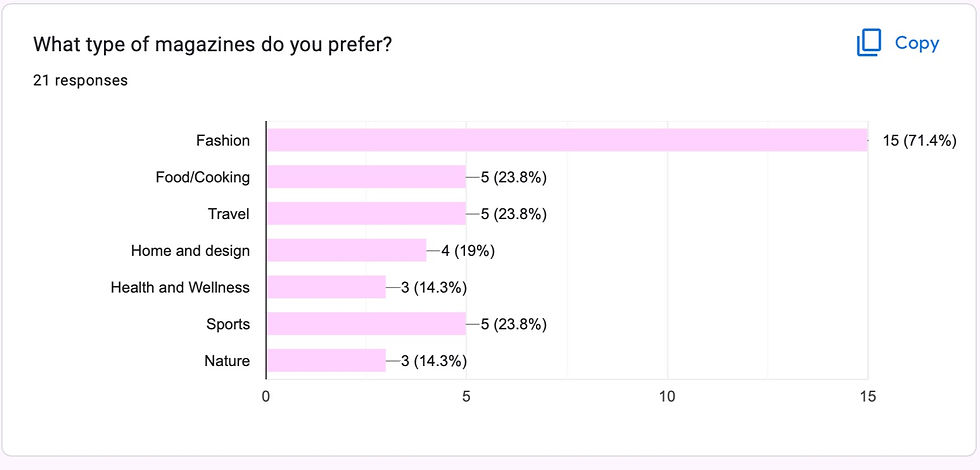Click the Health and Wellness label
980x470 pixels.
tap(180, 287)
